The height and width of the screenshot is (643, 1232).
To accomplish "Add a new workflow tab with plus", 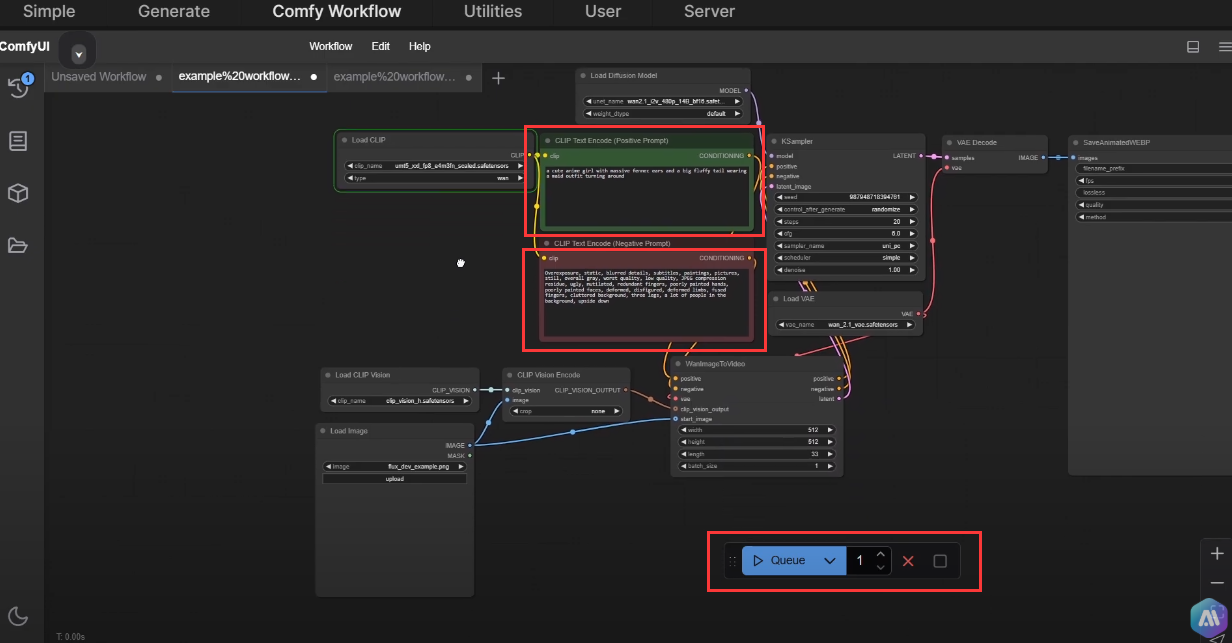I will point(498,77).
